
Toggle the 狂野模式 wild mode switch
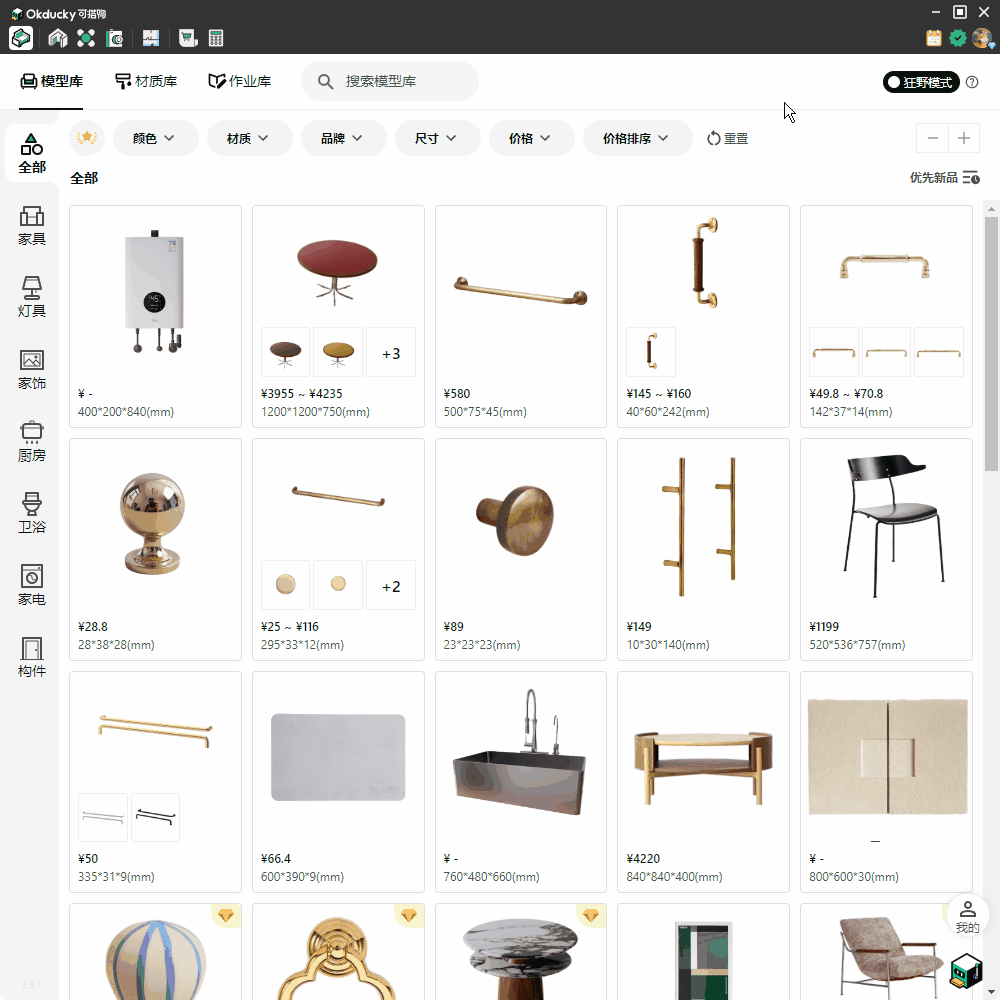(x=921, y=82)
